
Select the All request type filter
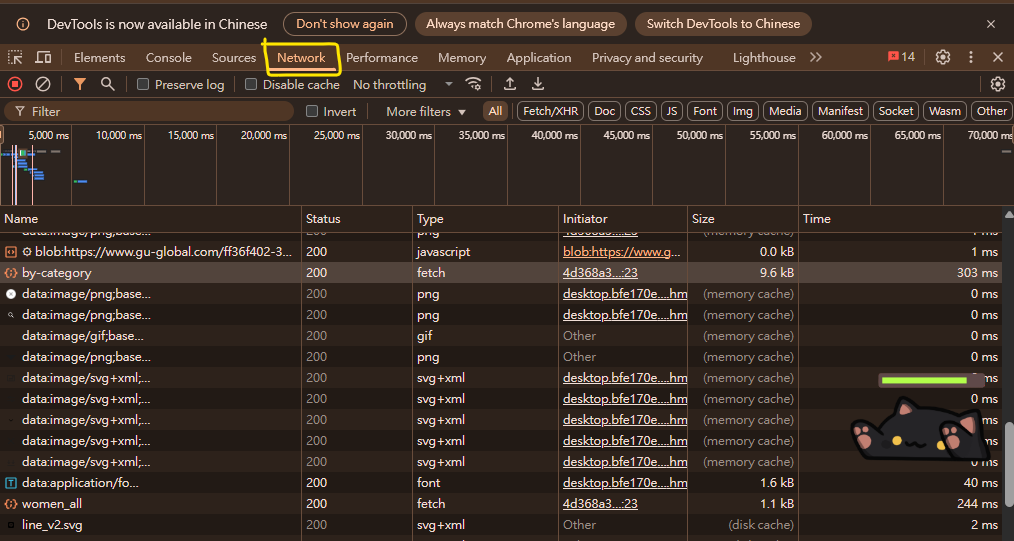coord(495,111)
